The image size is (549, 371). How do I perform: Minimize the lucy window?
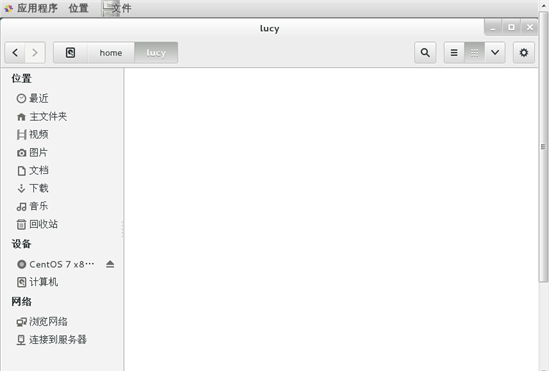(x=493, y=27)
